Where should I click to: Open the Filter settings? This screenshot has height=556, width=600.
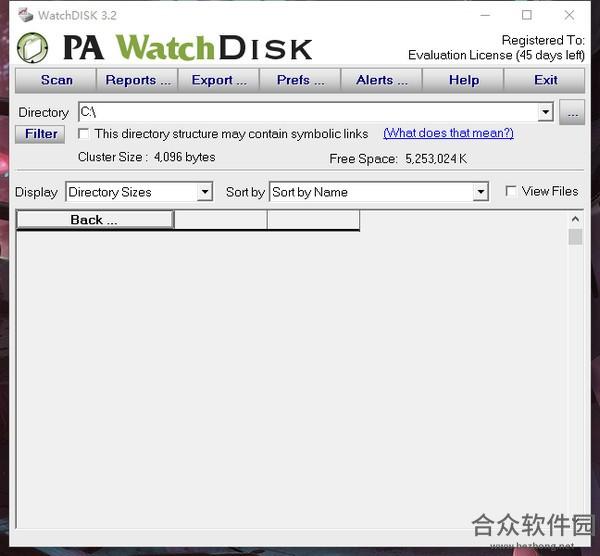point(40,134)
